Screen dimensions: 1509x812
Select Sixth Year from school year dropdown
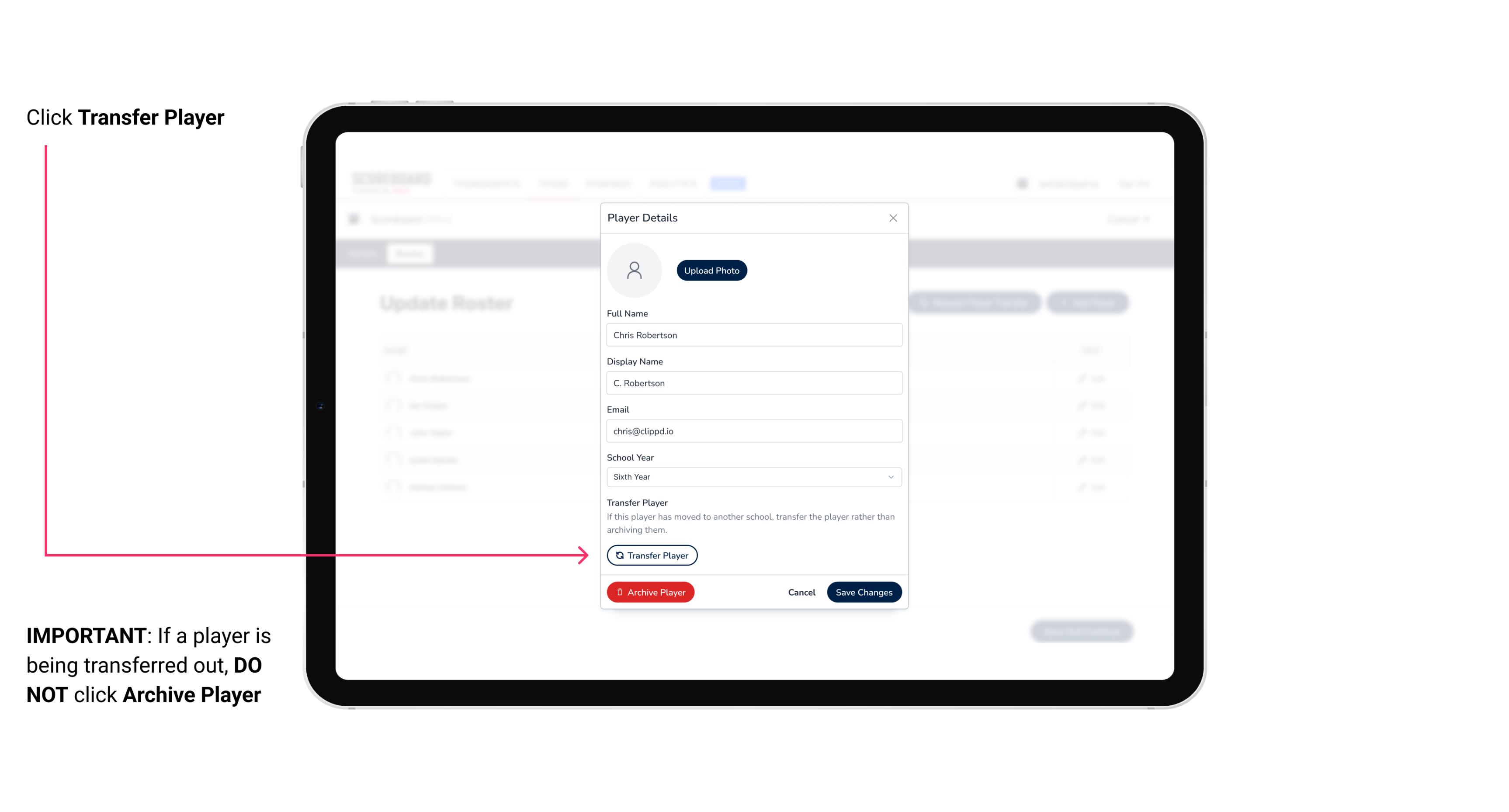pyautogui.click(x=753, y=476)
